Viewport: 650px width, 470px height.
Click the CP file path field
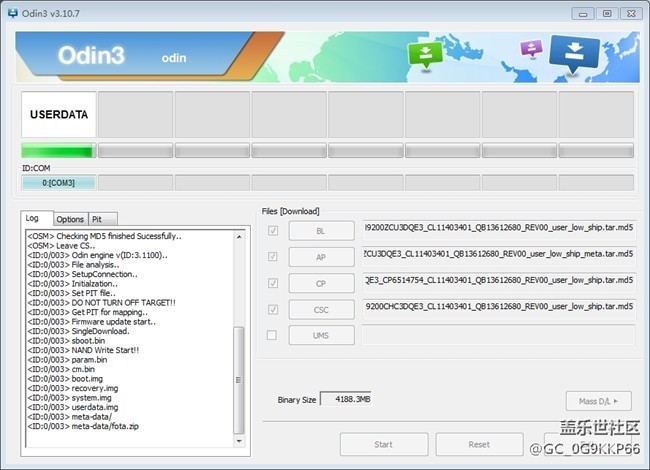[499, 283]
